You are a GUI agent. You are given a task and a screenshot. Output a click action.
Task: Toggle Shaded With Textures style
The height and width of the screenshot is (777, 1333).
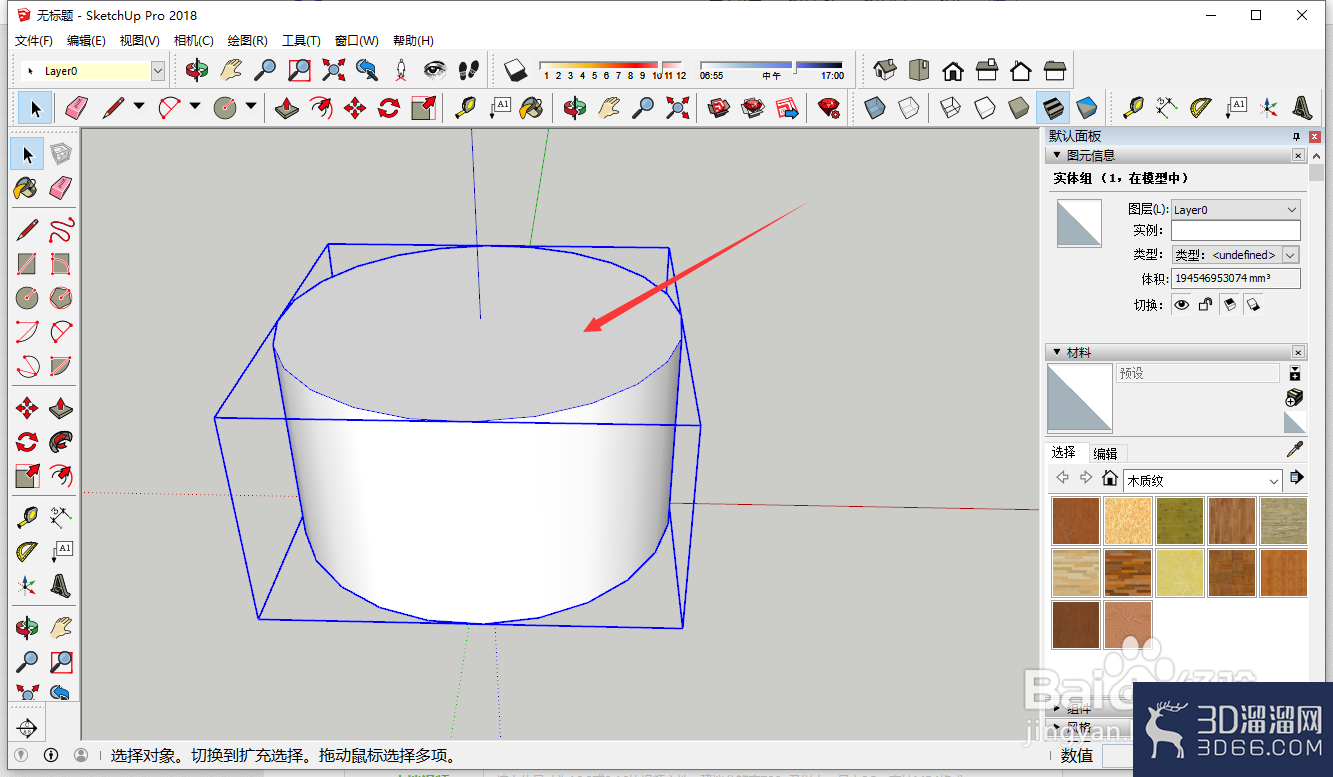point(1053,107)
